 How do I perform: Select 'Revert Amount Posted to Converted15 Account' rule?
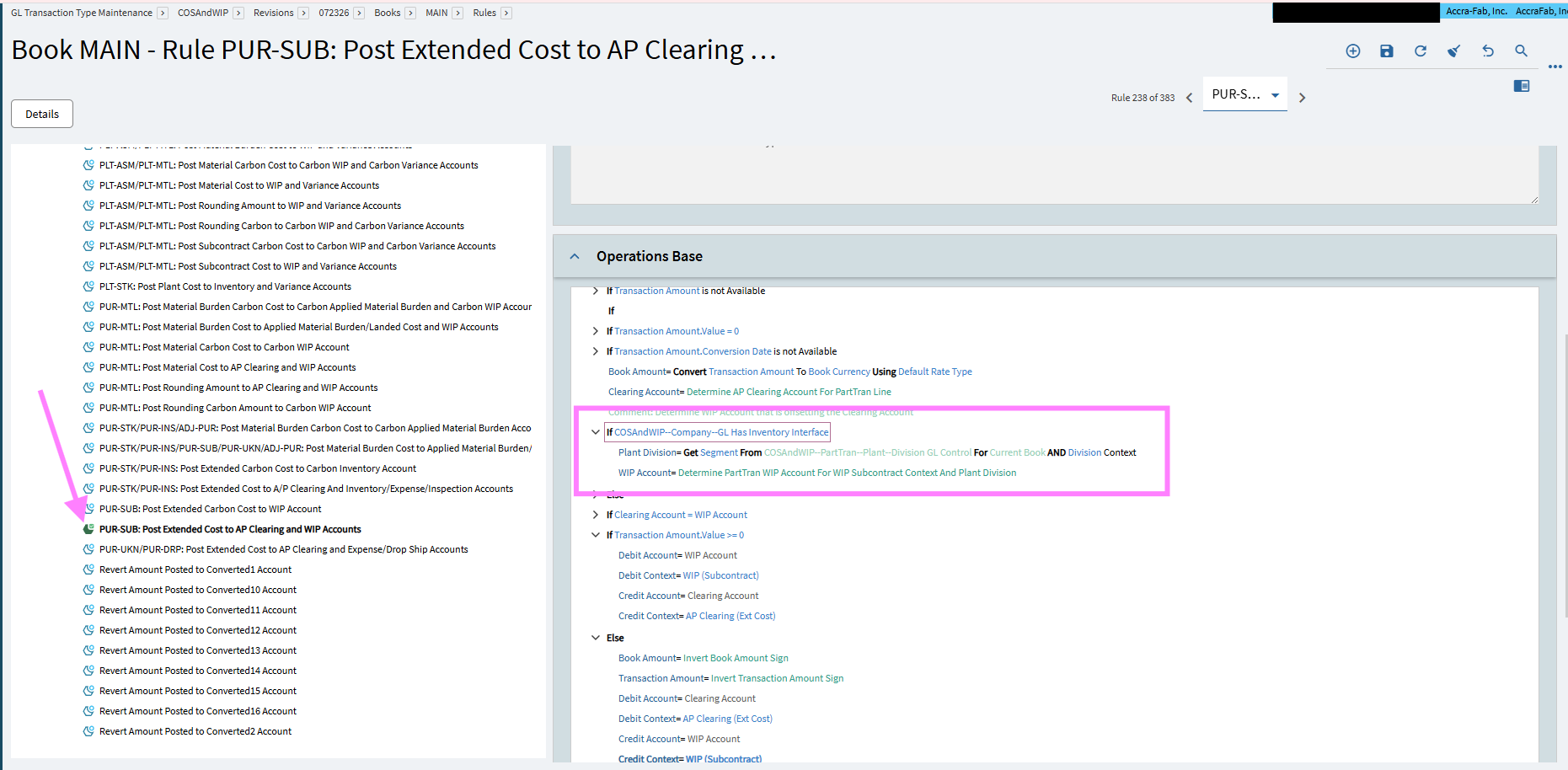pyautogui.click(x=198, y=691)
